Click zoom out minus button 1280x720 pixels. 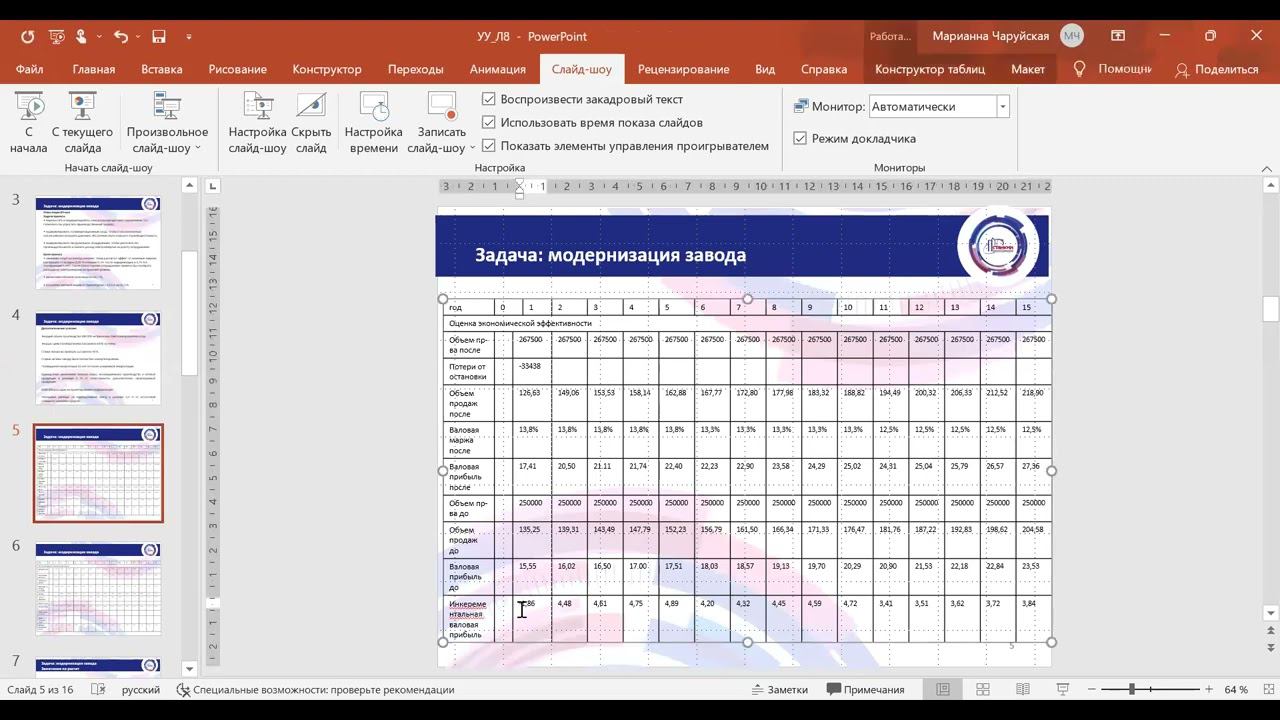1093,689
